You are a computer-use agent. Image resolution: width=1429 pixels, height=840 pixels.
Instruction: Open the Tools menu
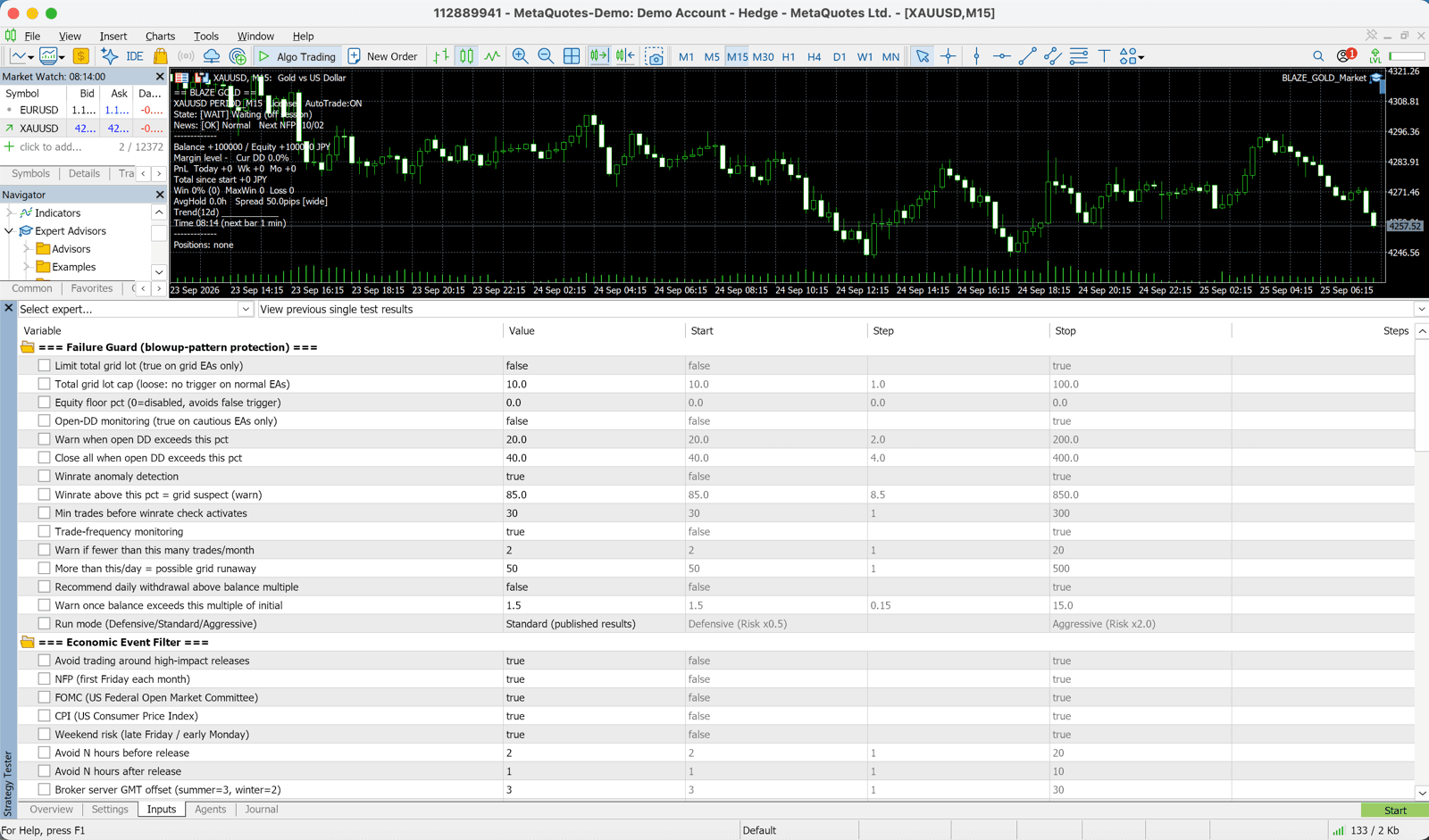tap(205, 37)
